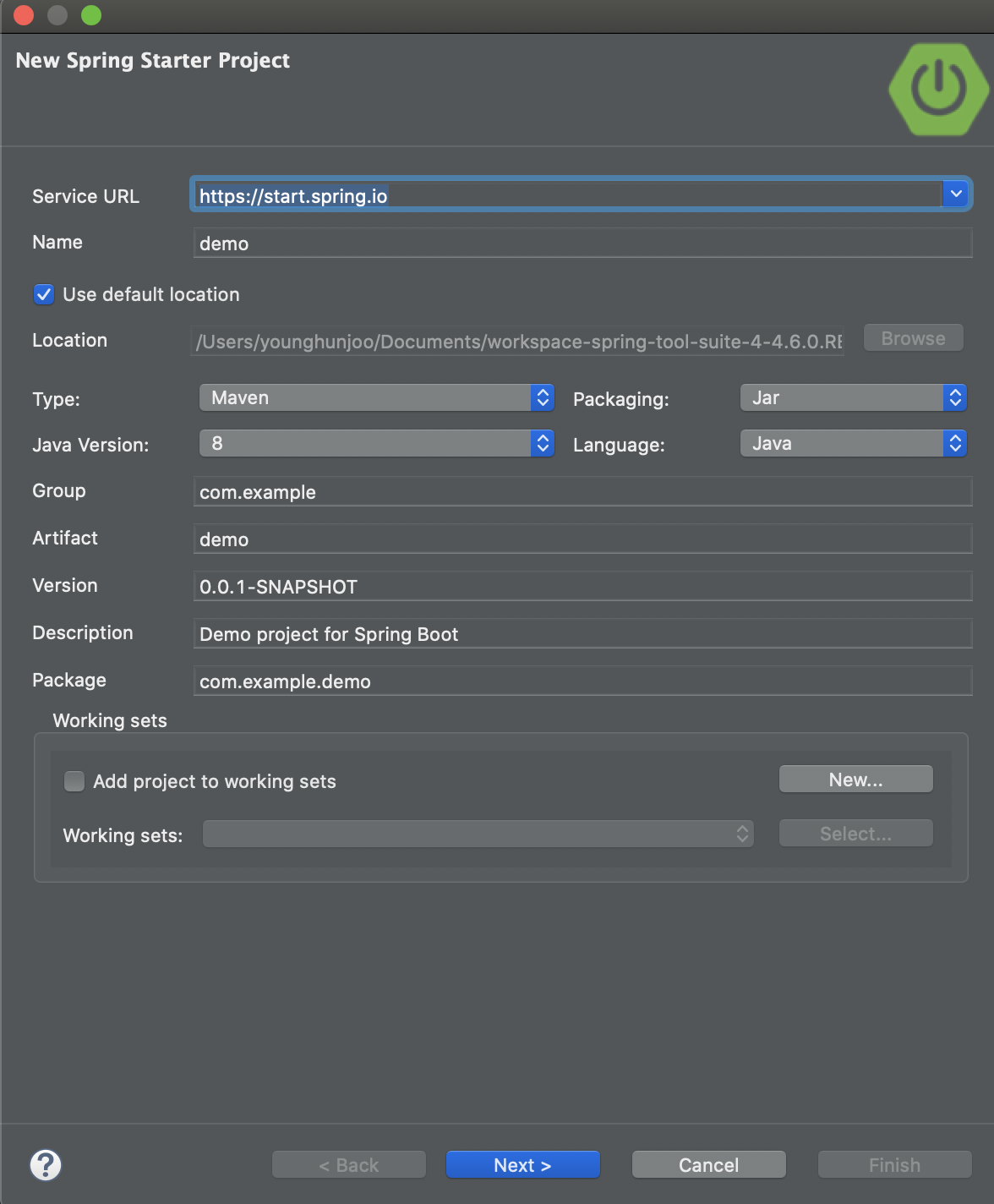Click the greyed-out < Back button
Viewport: 994px width, 1204px height.
[x=349, y=1165]
